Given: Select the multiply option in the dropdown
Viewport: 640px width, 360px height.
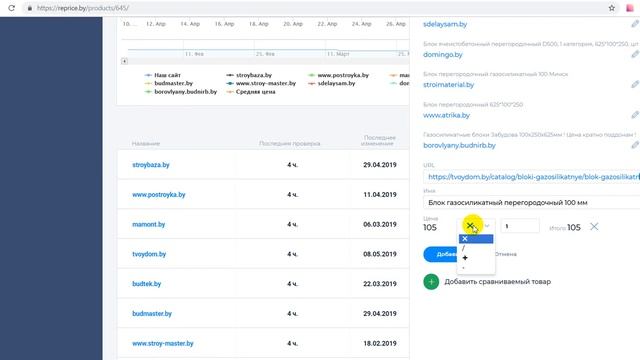Looking at the screenshot, I should point(476,239).
